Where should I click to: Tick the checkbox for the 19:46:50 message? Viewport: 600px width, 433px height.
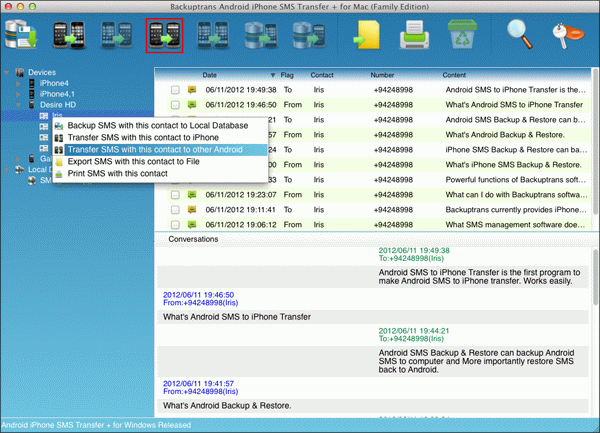[175, 105]
